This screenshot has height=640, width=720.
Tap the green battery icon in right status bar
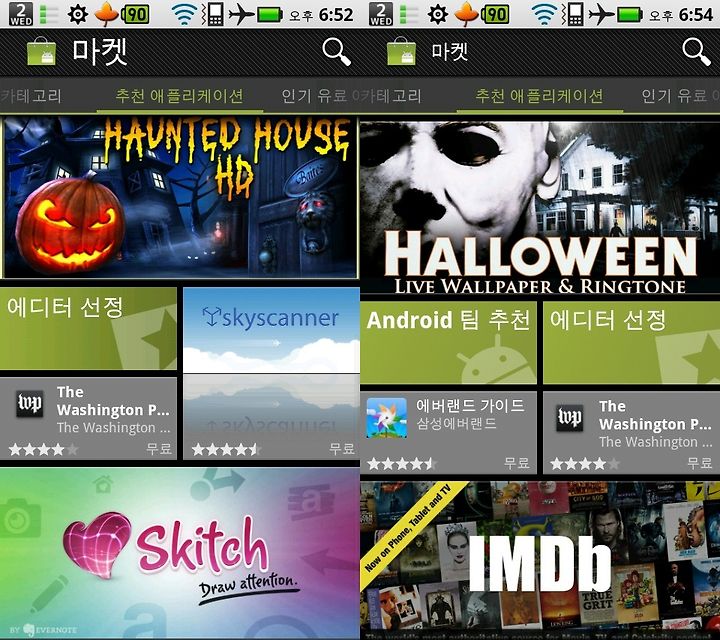point(630,15)
